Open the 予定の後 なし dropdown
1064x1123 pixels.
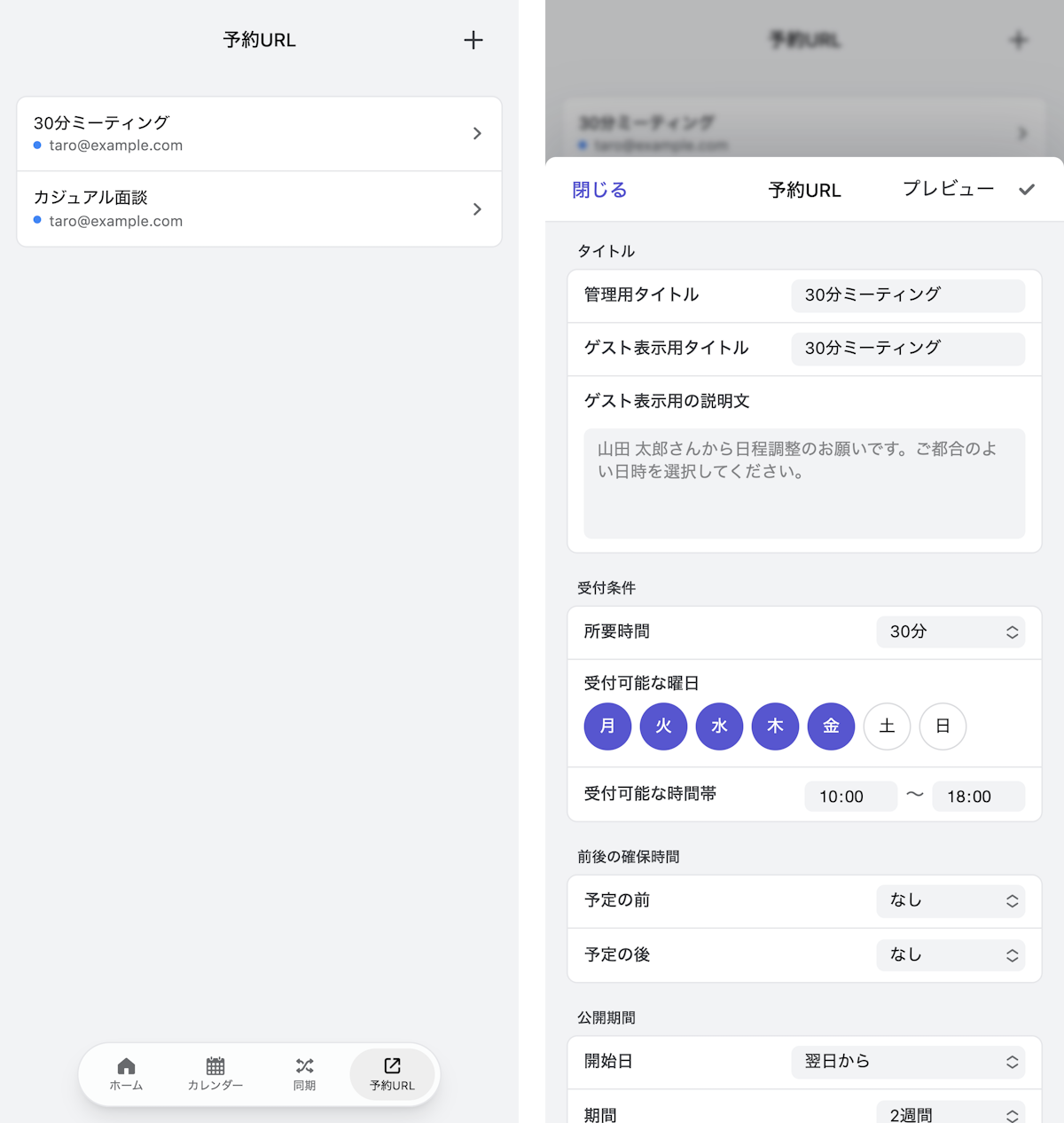click(951, 955)
